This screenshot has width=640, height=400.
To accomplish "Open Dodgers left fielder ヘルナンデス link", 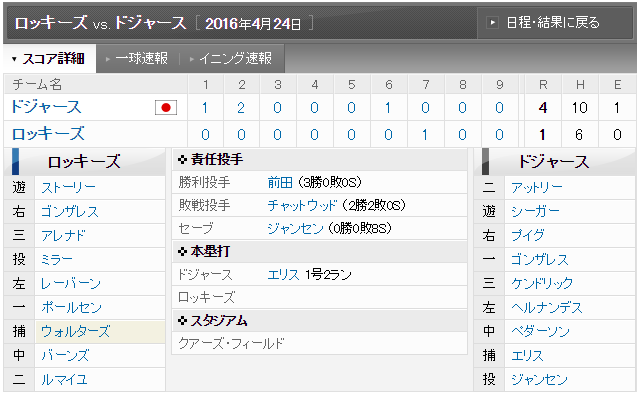I will [547, 308].
